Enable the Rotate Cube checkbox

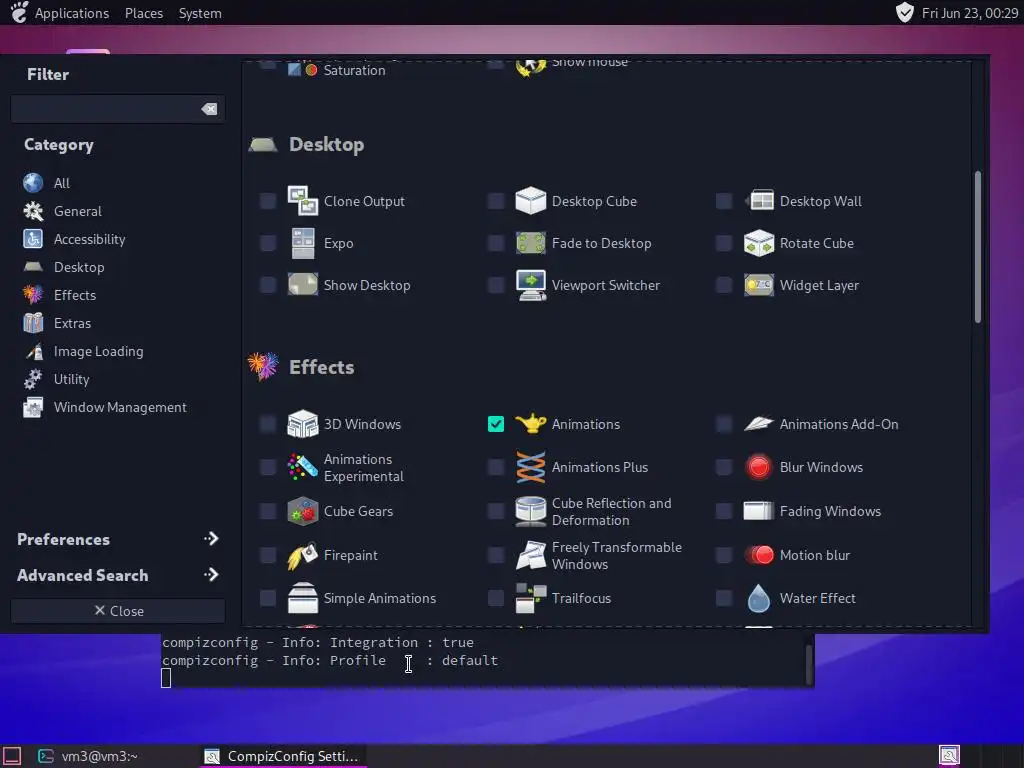[x=724, y=243]
